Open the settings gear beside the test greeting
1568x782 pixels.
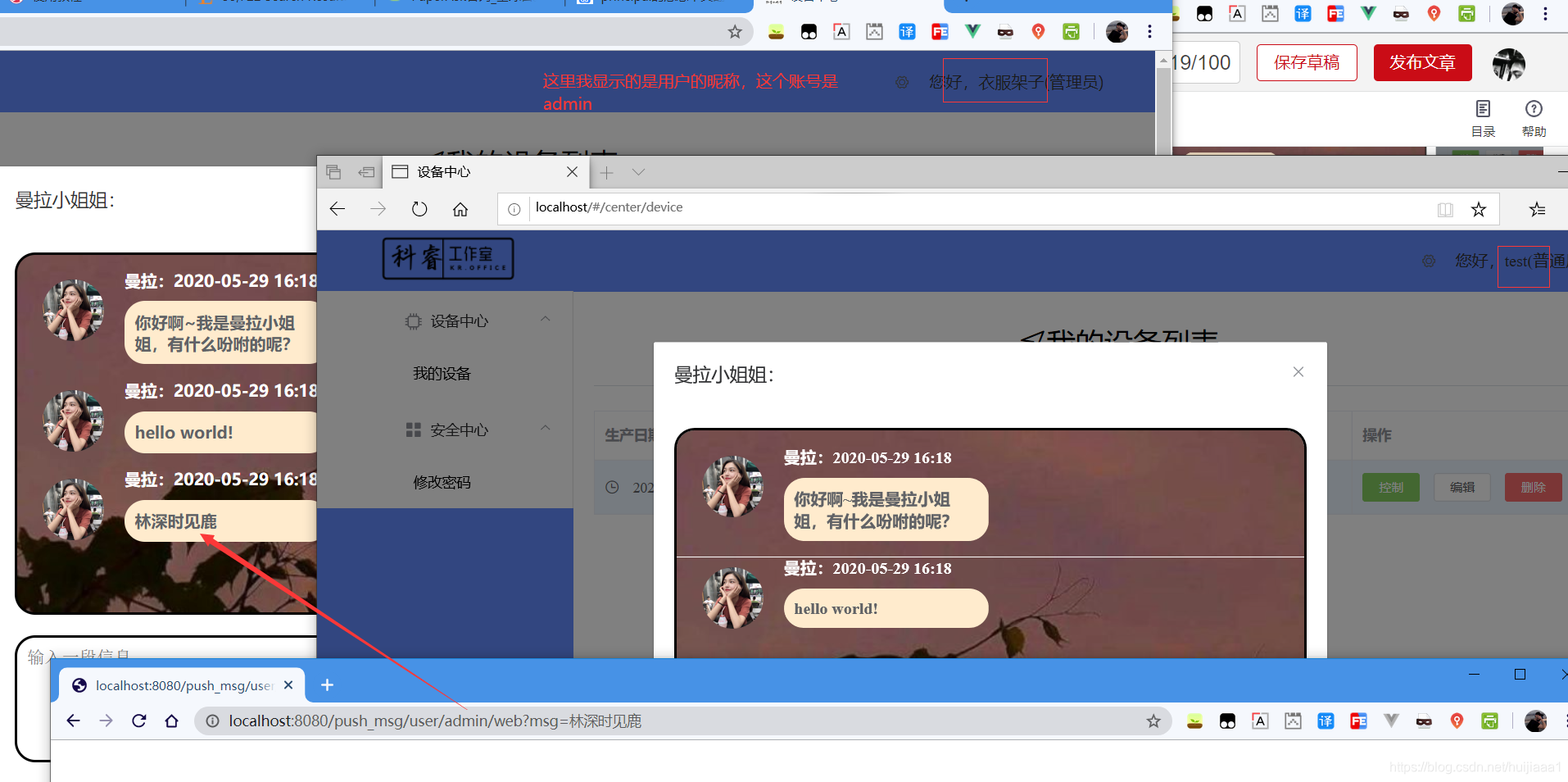(x=1430, y=261)
